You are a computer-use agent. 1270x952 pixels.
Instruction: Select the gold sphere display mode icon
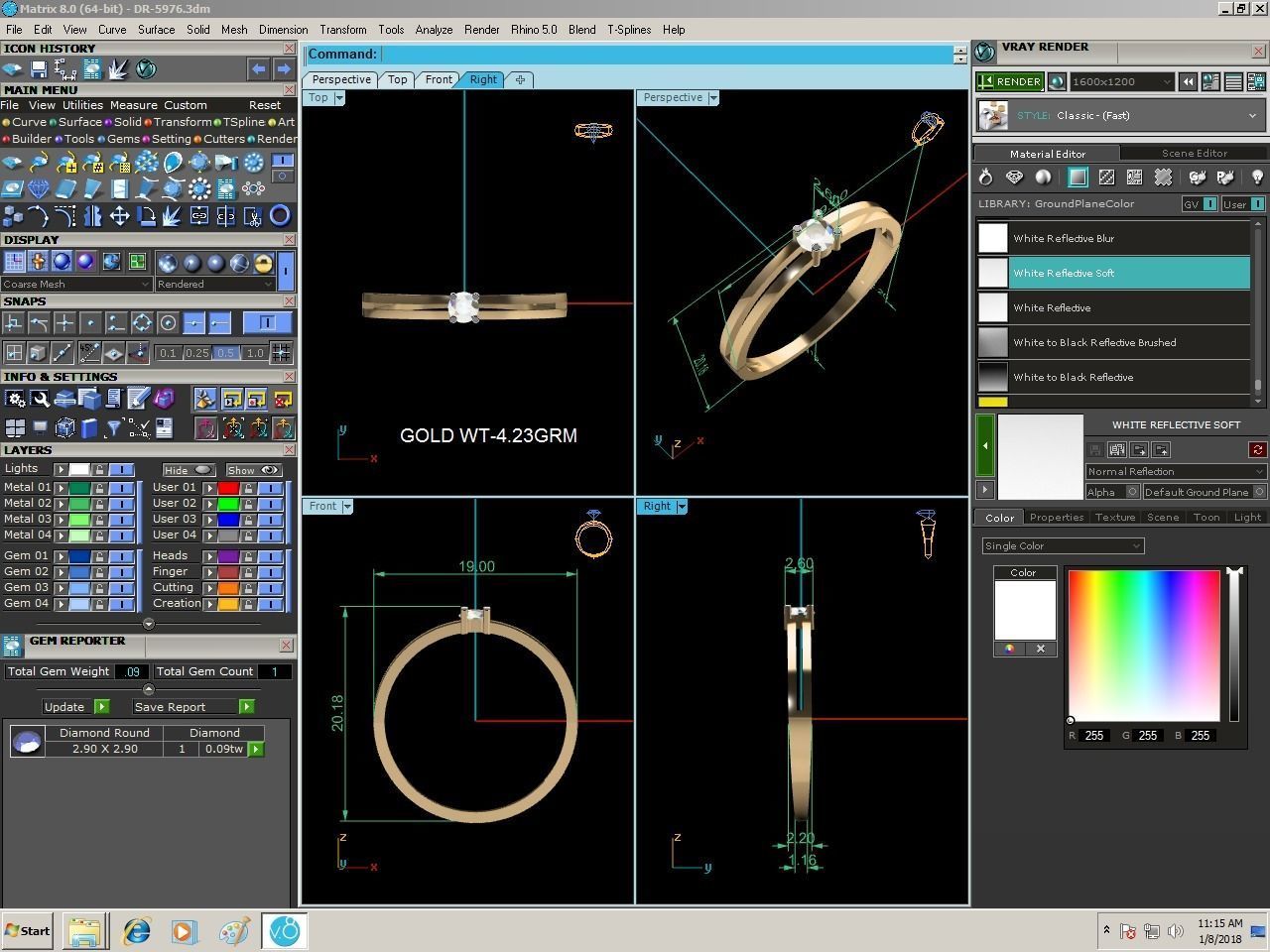coord(263,263)
